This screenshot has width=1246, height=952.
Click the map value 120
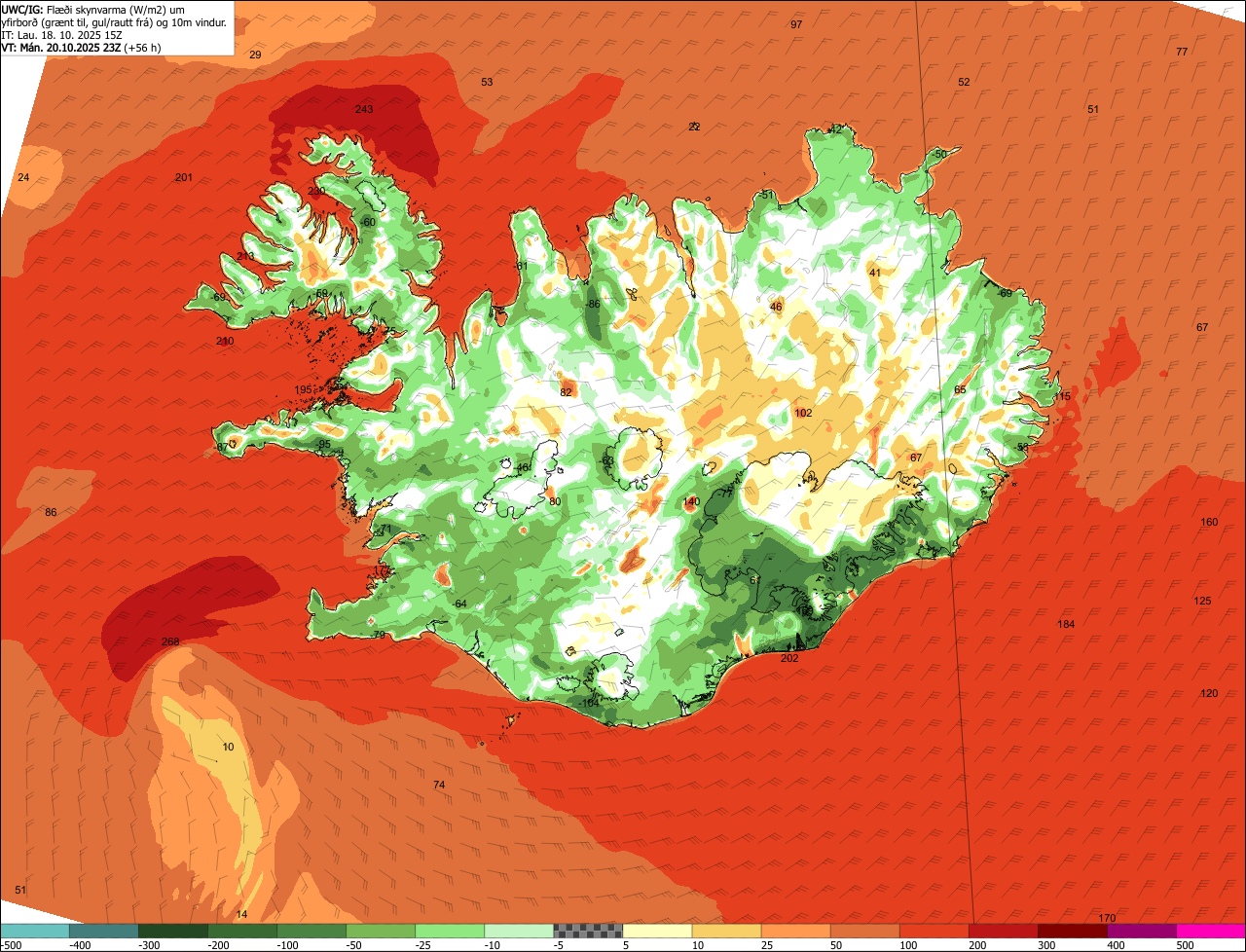1209,693
